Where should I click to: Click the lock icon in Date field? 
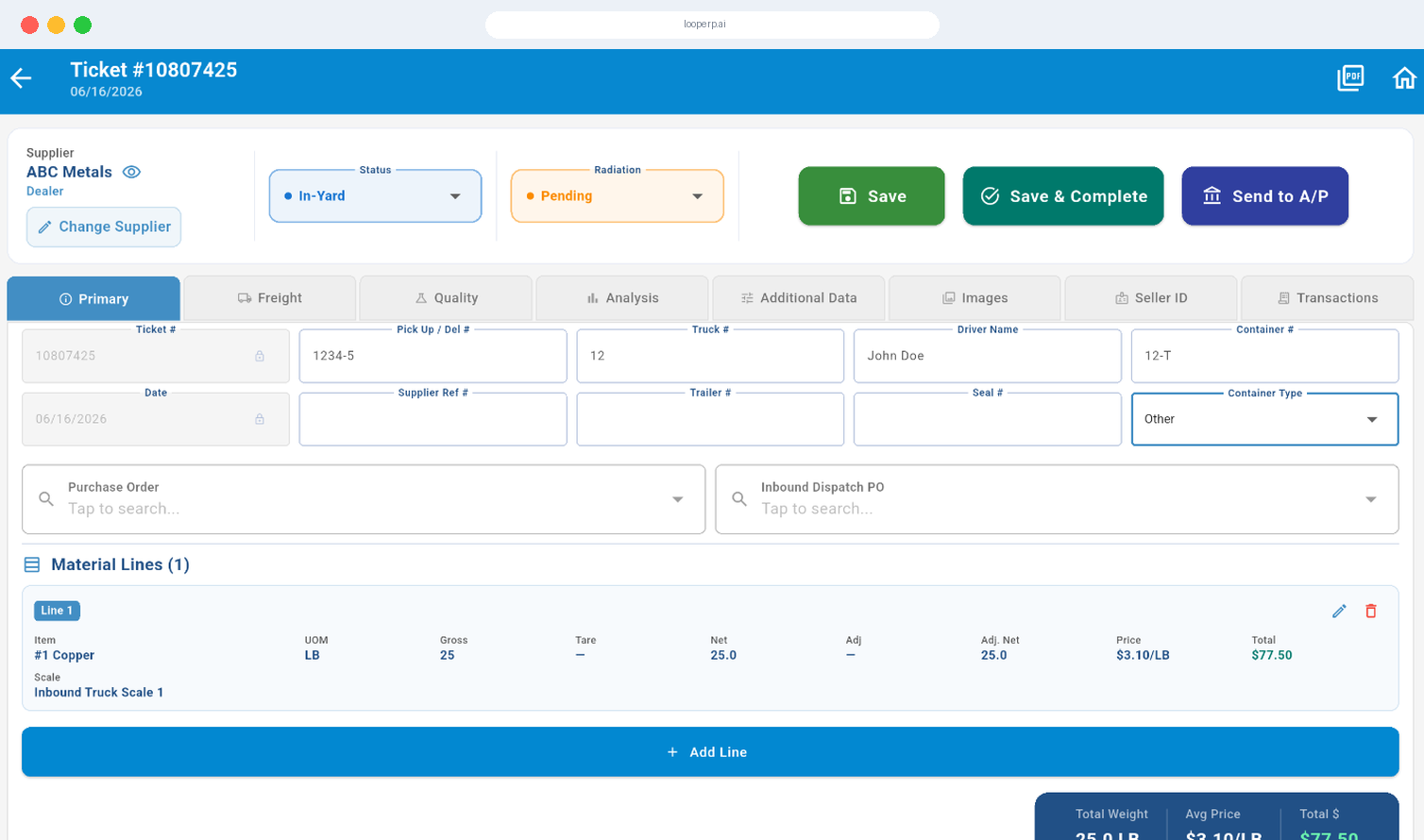point(260,419)
